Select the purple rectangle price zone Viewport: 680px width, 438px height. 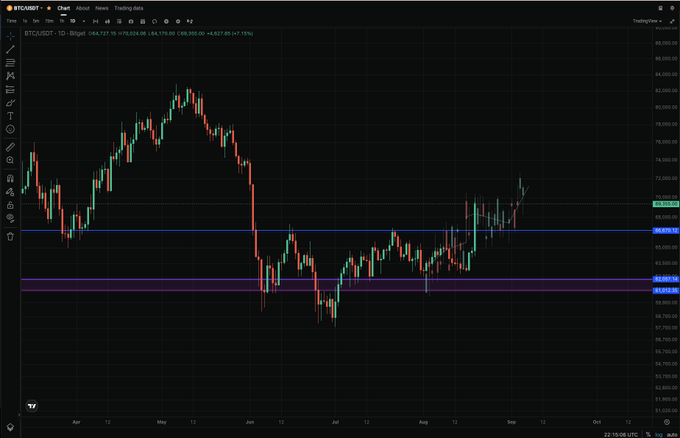tap(337, 285)
